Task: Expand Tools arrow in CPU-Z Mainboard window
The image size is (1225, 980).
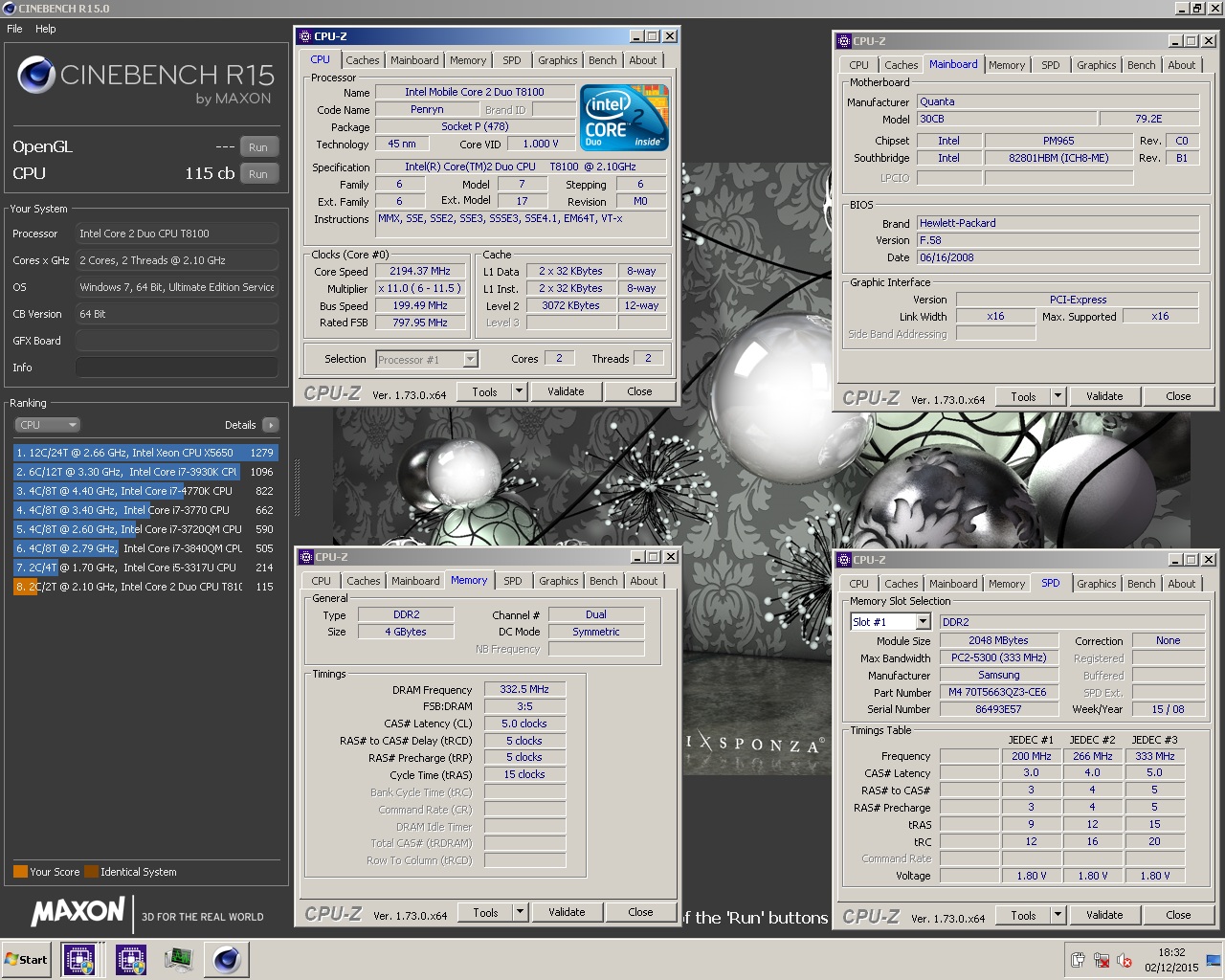Action: click(1058, 396)
